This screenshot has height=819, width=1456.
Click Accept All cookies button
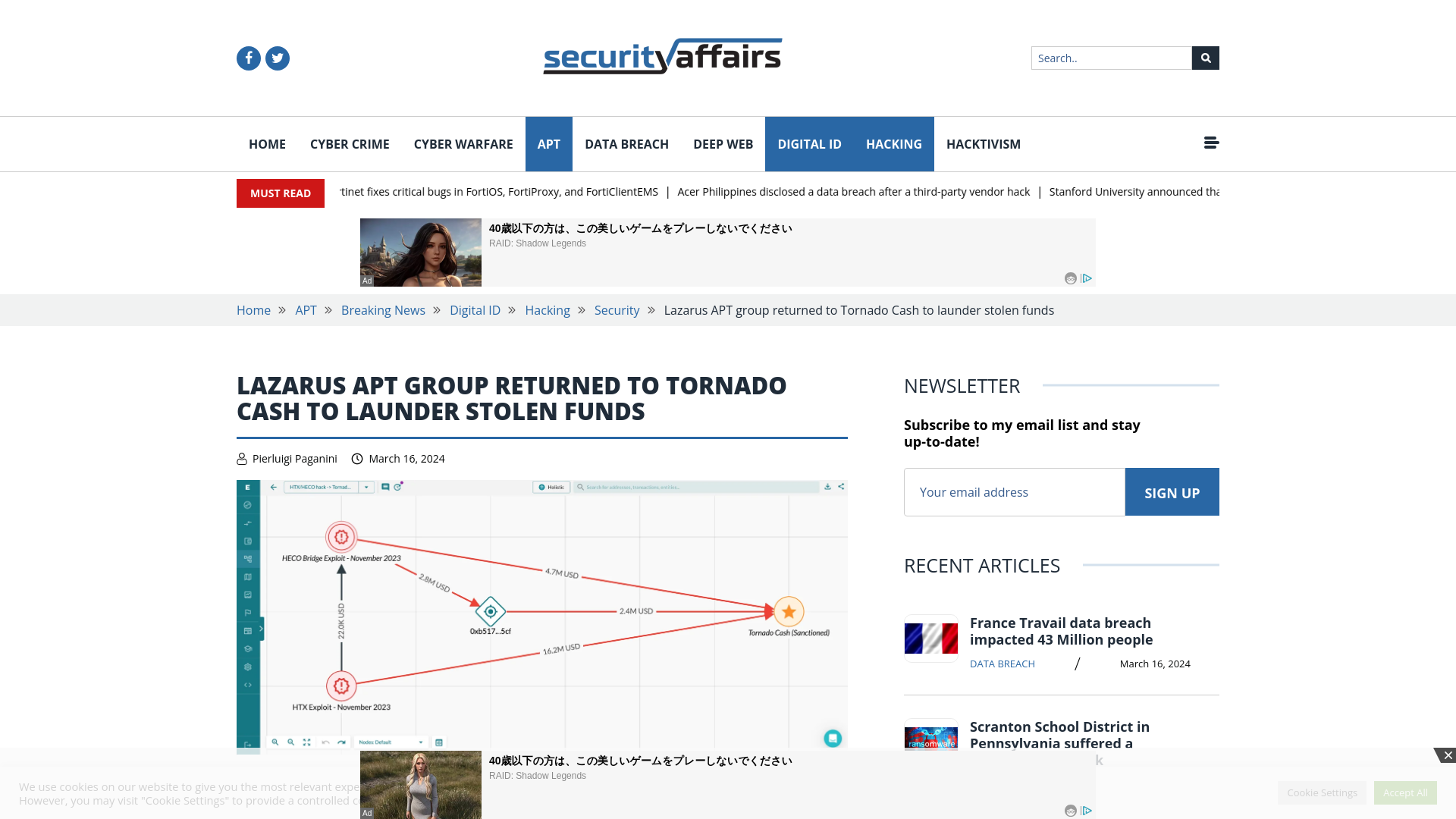click(1405, 791)
